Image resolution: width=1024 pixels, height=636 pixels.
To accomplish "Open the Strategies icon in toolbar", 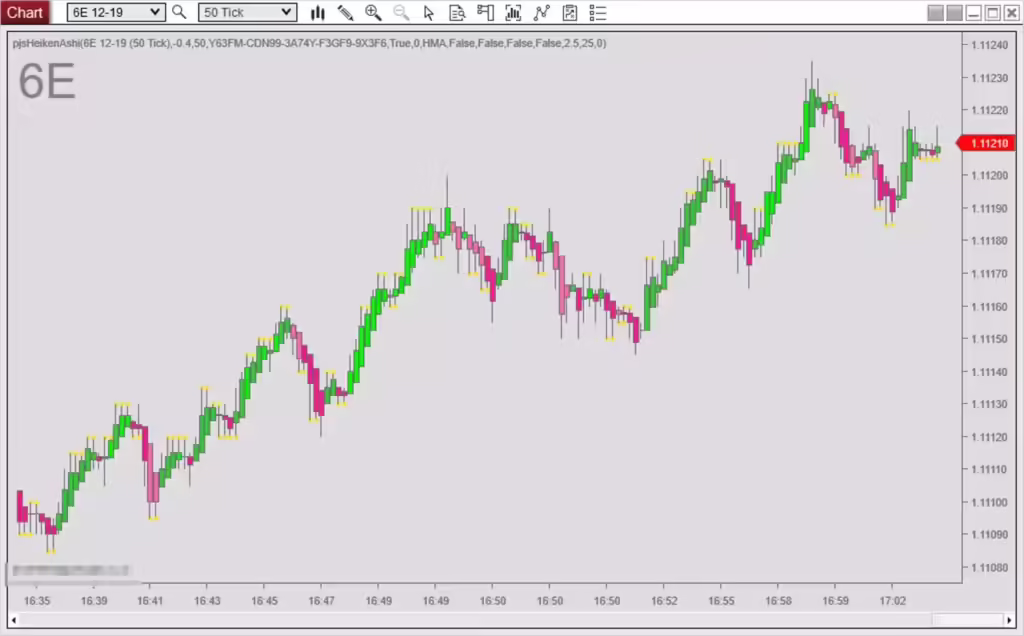I will (541, 13).
